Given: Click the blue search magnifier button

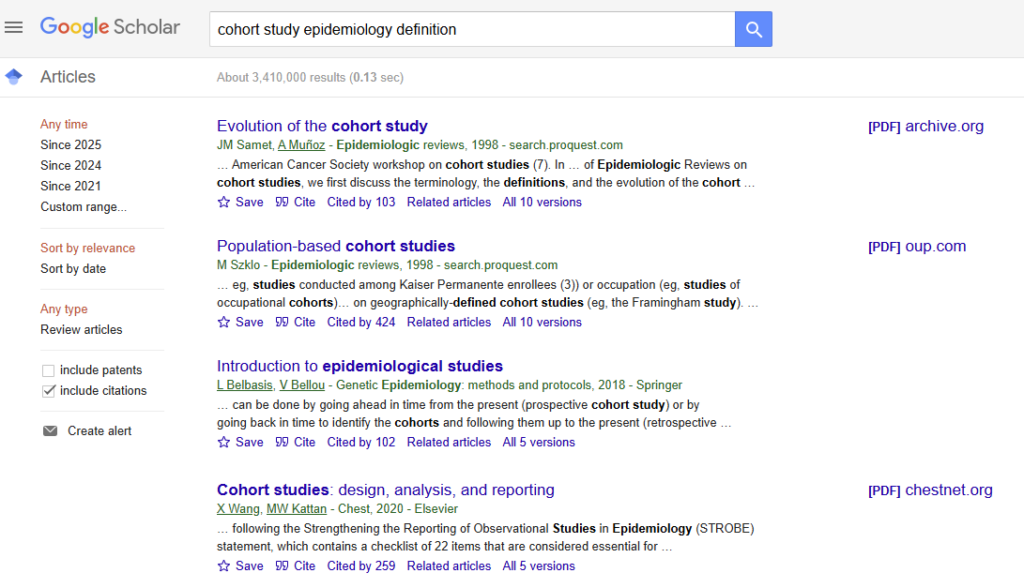Looking at the screenshot, I should tap(753, 29).
